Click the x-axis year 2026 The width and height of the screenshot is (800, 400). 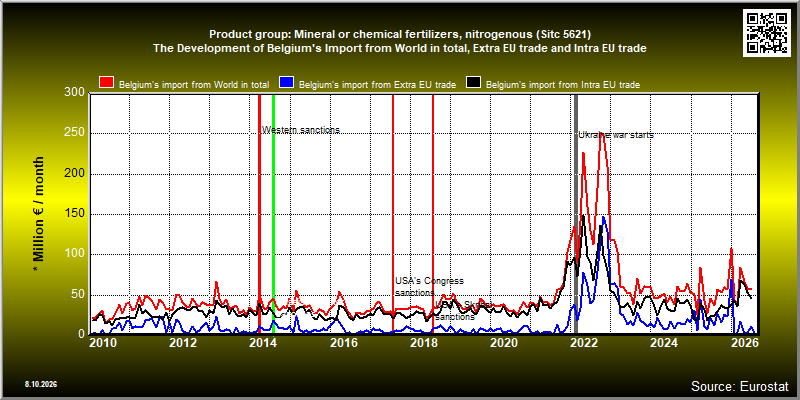coord(745,342)
